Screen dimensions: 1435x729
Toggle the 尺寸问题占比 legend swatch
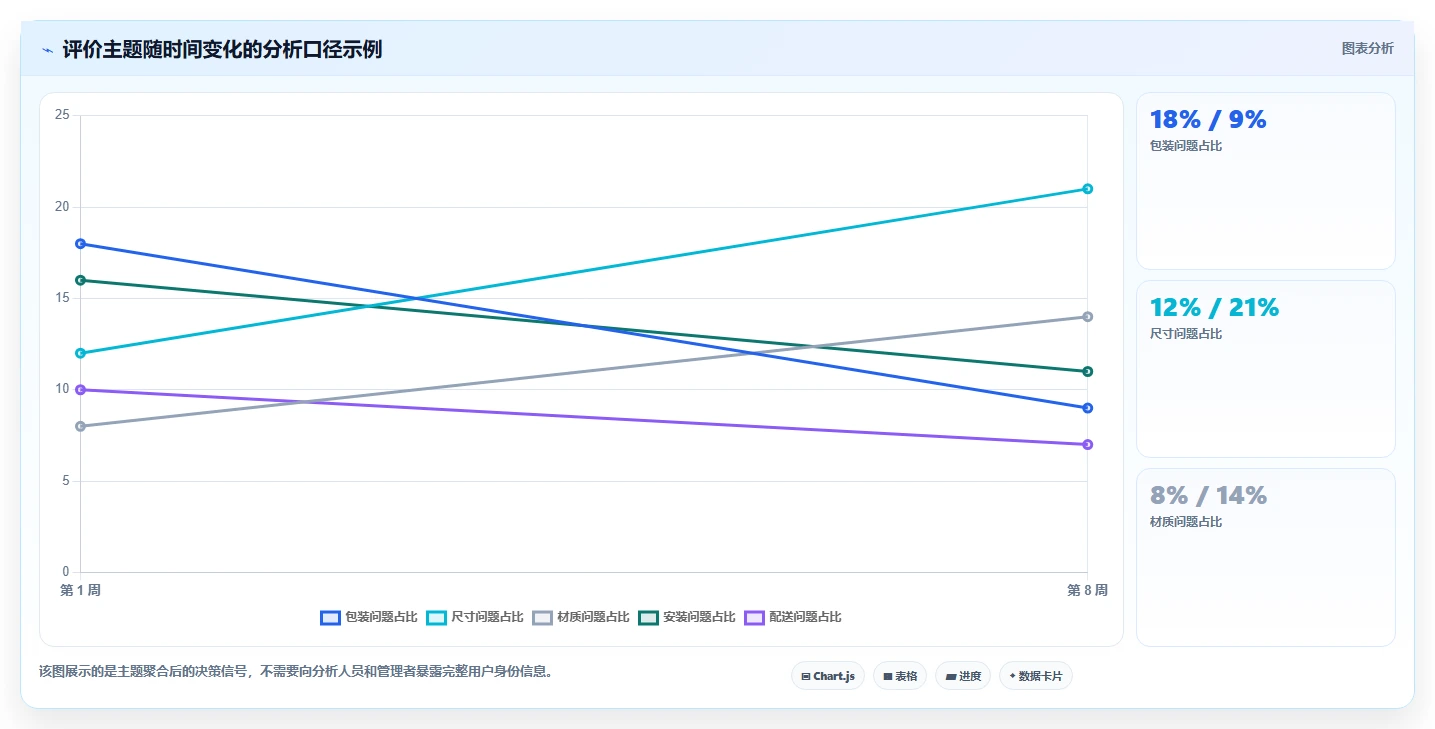pos(437,617)
